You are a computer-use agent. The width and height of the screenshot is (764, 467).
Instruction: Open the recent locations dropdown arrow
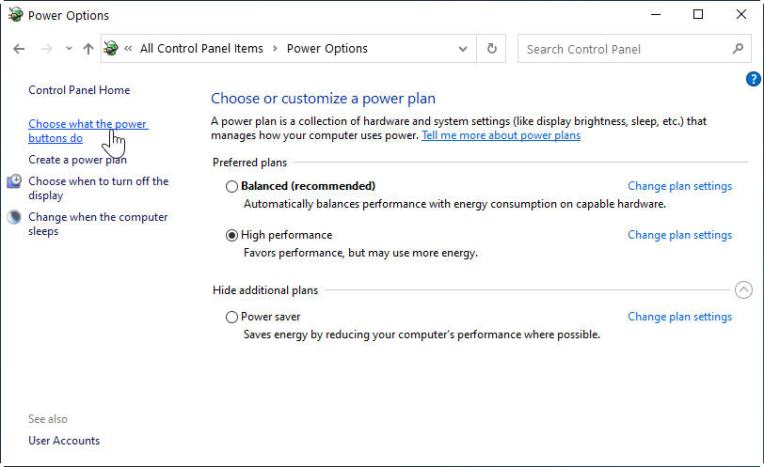(x=68, y=49)
